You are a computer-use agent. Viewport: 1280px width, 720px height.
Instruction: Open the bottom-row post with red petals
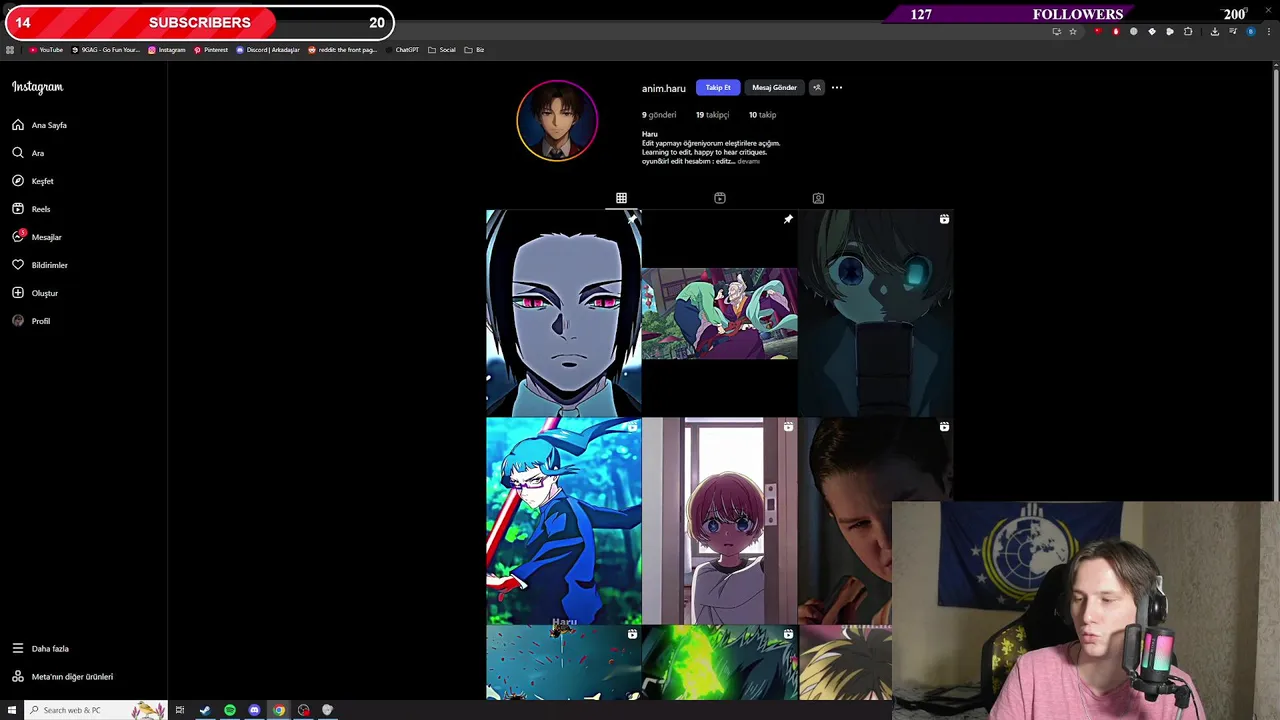[x=563, y=663]
